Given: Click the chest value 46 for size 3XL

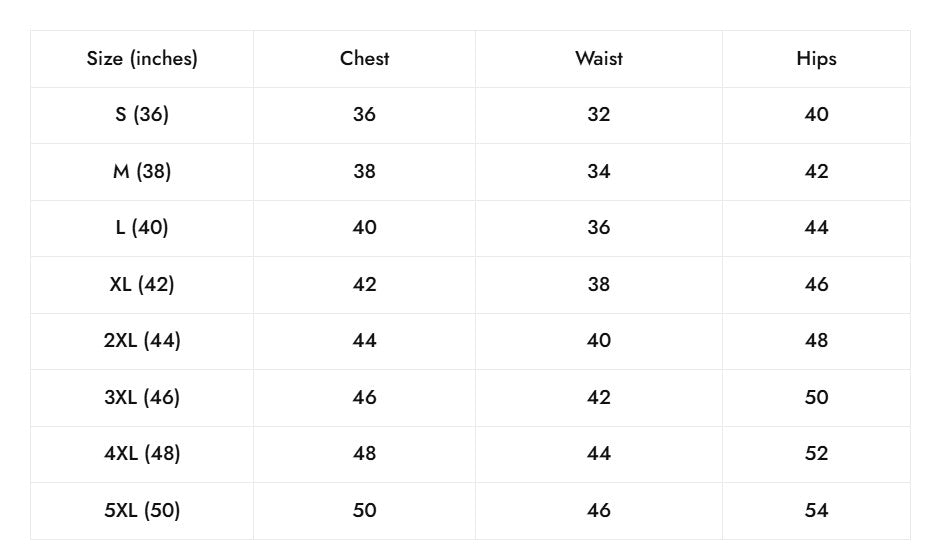Looking at the screenshot, I should 364,397.
